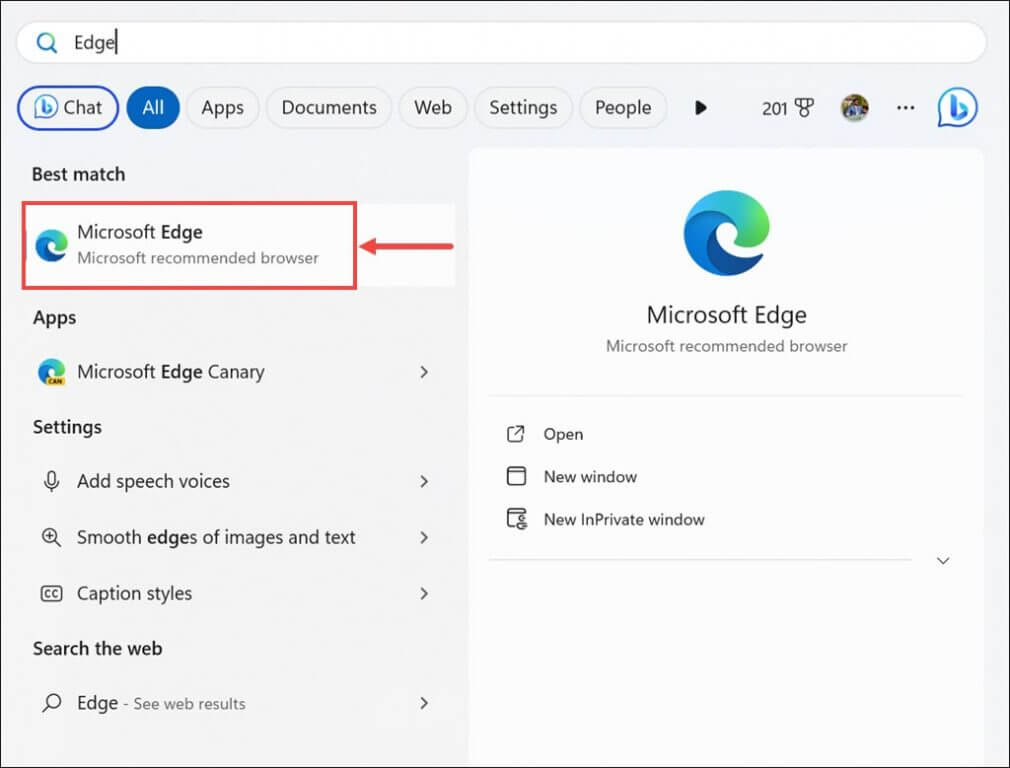Click the web search magnifier next to Edge
The width and height of the screenshot is (1010, 768).
[52, 703]
